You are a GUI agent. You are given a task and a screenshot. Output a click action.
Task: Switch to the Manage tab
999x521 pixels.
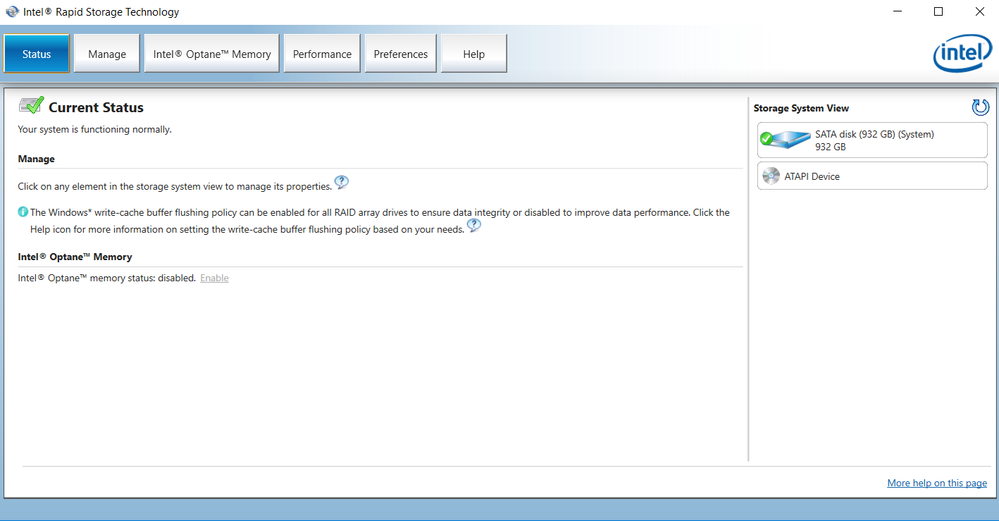(106, 54)
